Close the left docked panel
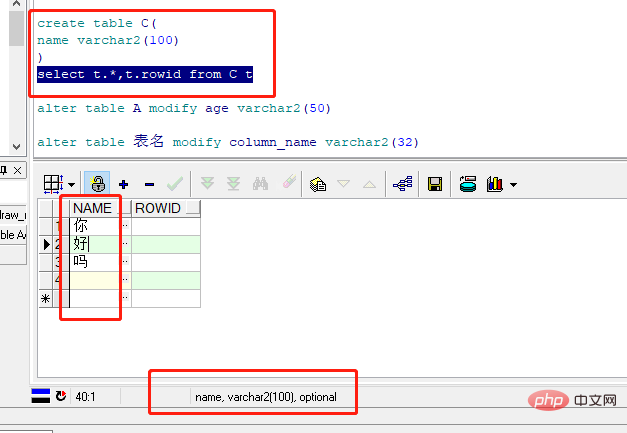The width and height of the screenshot is (627, 433). [18, 171]
